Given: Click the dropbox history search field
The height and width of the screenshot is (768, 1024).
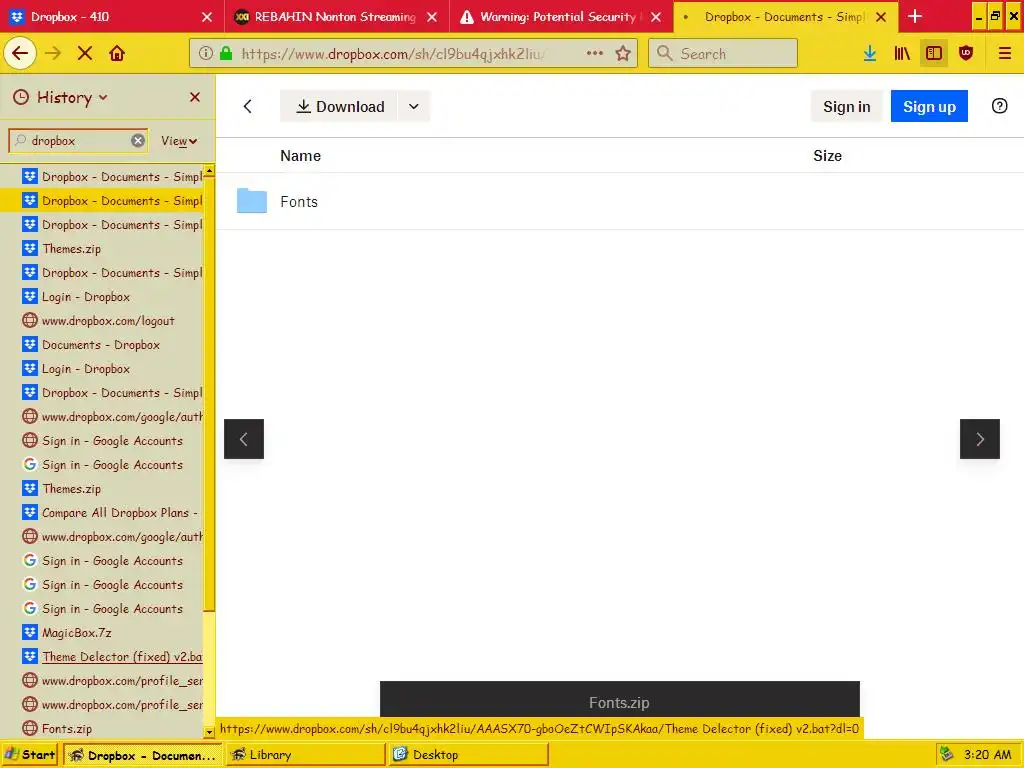Looking at the screenshot, I should click(x=78, y=140).
